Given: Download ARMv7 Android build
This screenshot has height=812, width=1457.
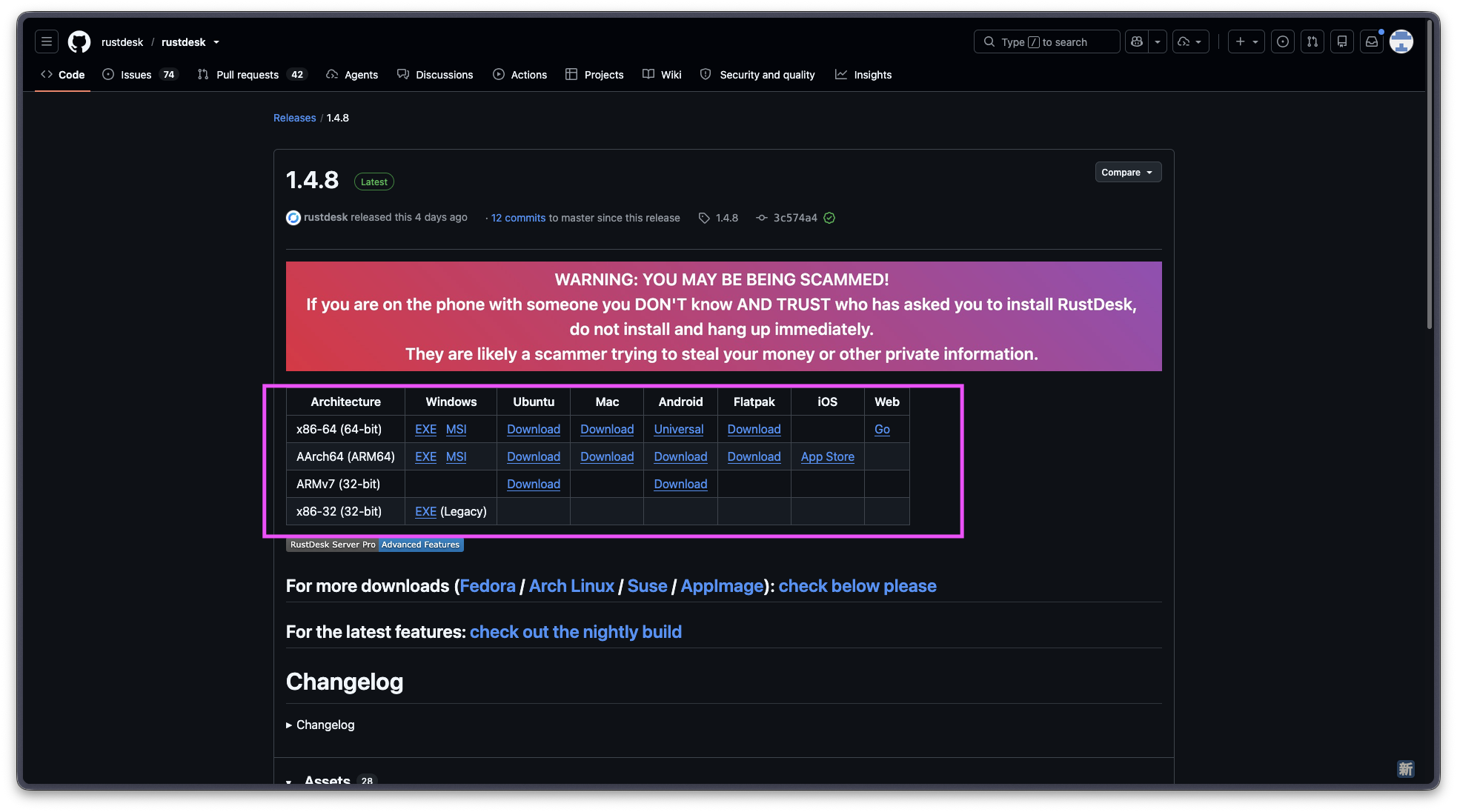Looking at the screenshot, I should coord(680,484).
